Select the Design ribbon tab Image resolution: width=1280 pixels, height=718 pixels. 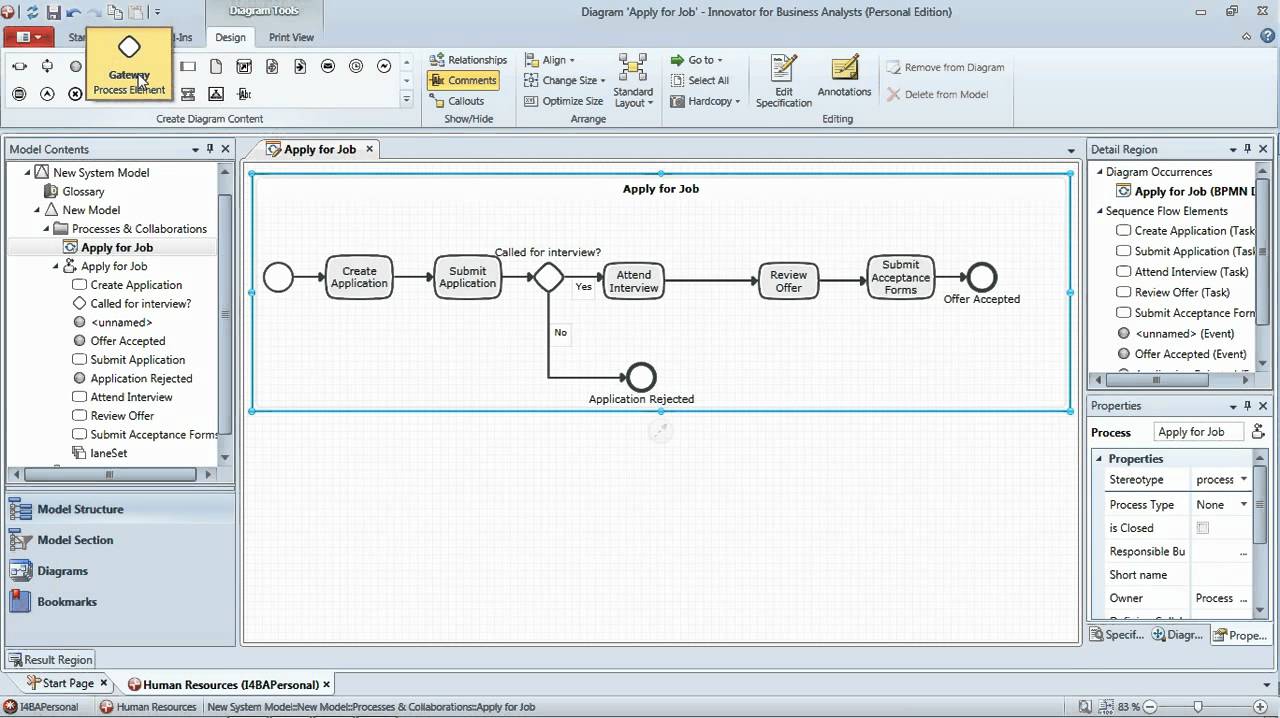(230, 37)
